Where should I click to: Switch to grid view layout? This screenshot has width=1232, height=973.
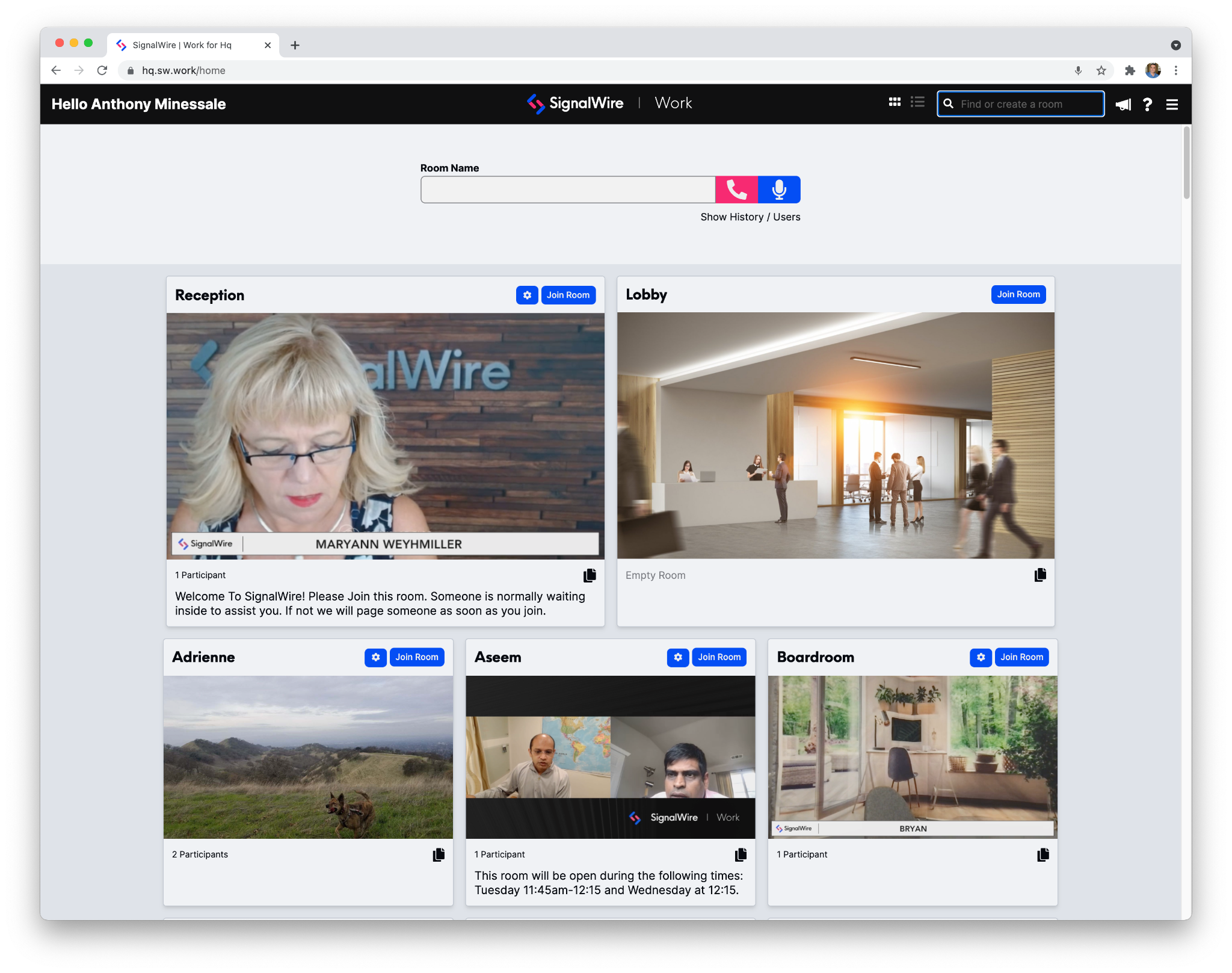(895, 103)
